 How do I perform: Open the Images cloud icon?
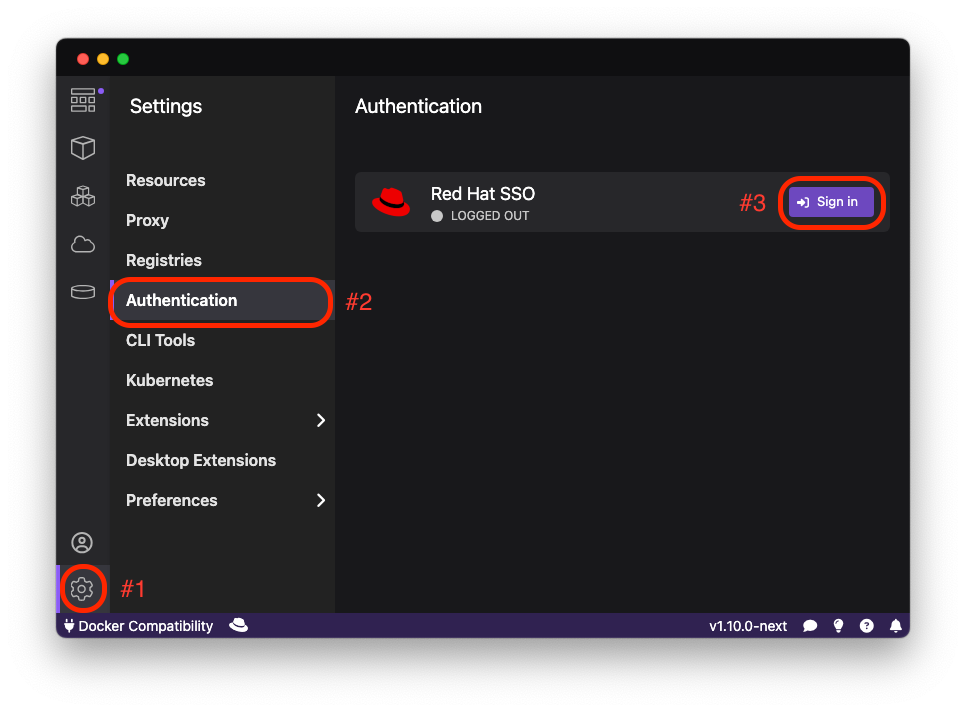(x=83, y=245)
